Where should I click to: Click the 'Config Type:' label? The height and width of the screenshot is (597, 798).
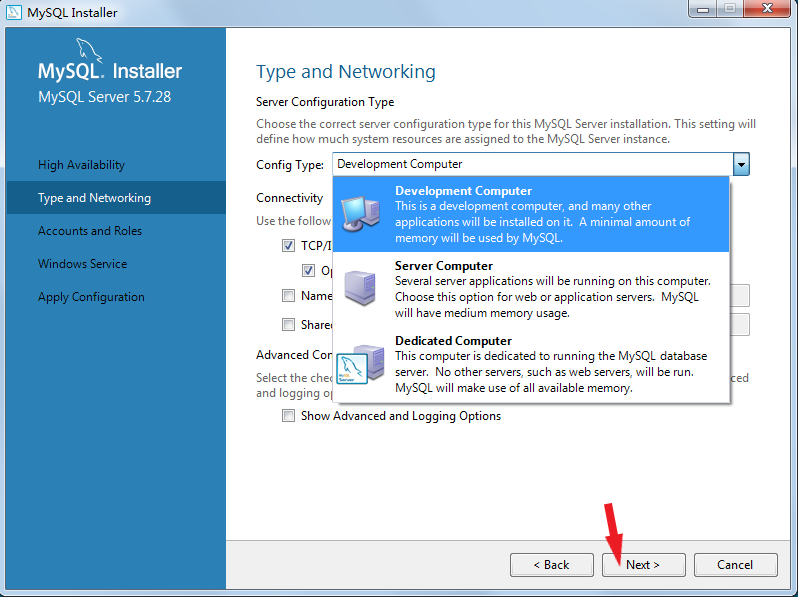tap(290, 165)
